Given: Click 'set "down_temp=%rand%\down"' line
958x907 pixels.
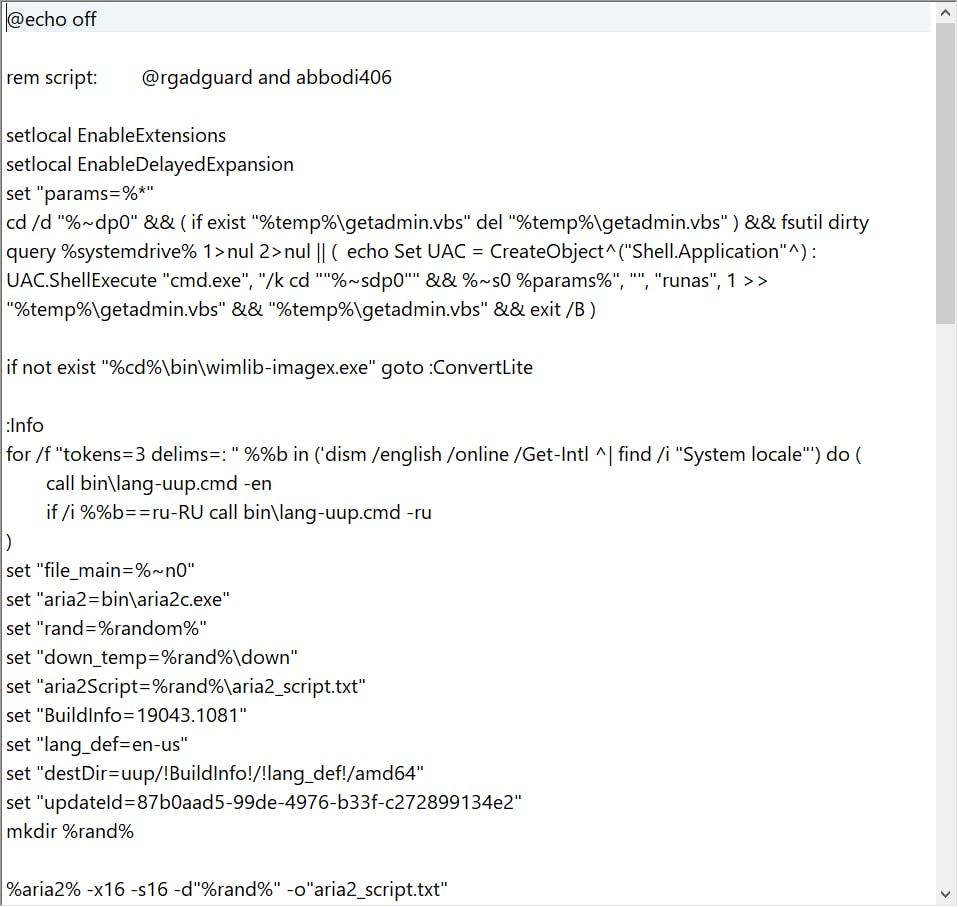Looking at the screenshot, I should click(x=152, y=658).
